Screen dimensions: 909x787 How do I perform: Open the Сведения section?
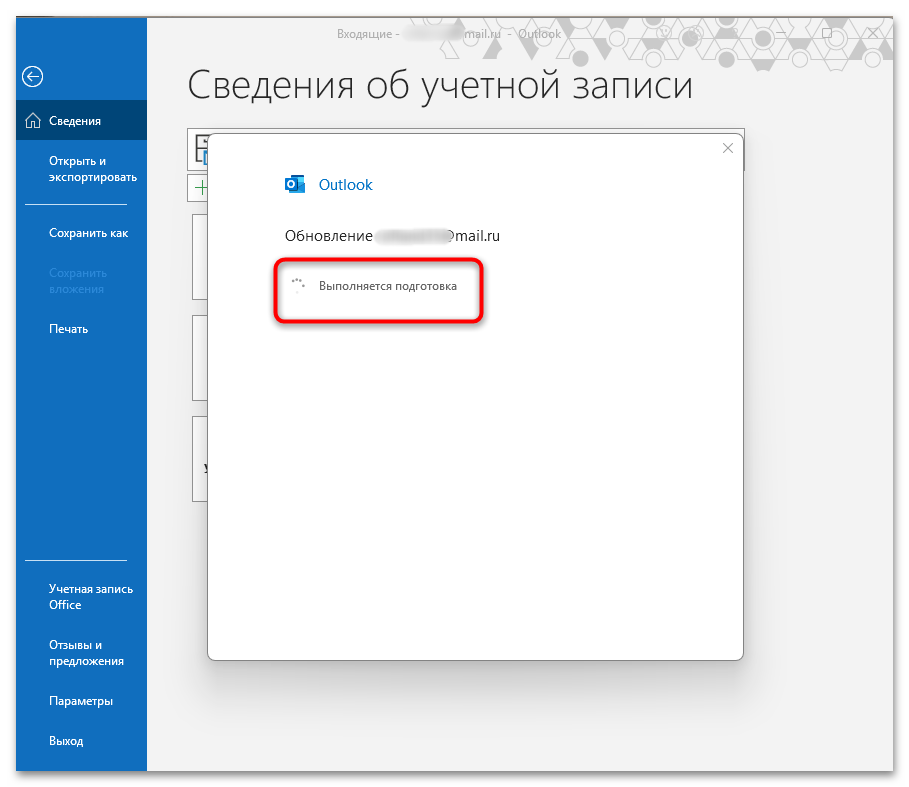click(81, 121)
